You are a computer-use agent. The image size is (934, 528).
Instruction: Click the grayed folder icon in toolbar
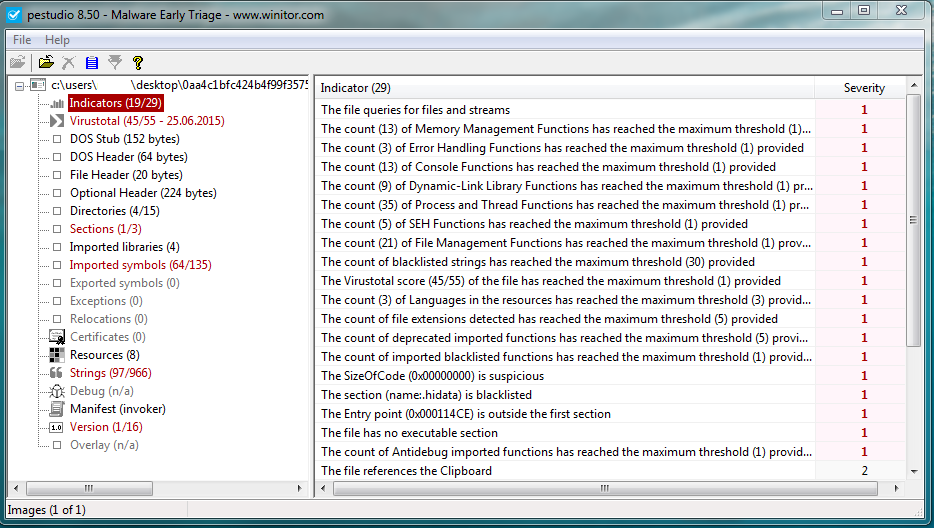pos(17,62)
